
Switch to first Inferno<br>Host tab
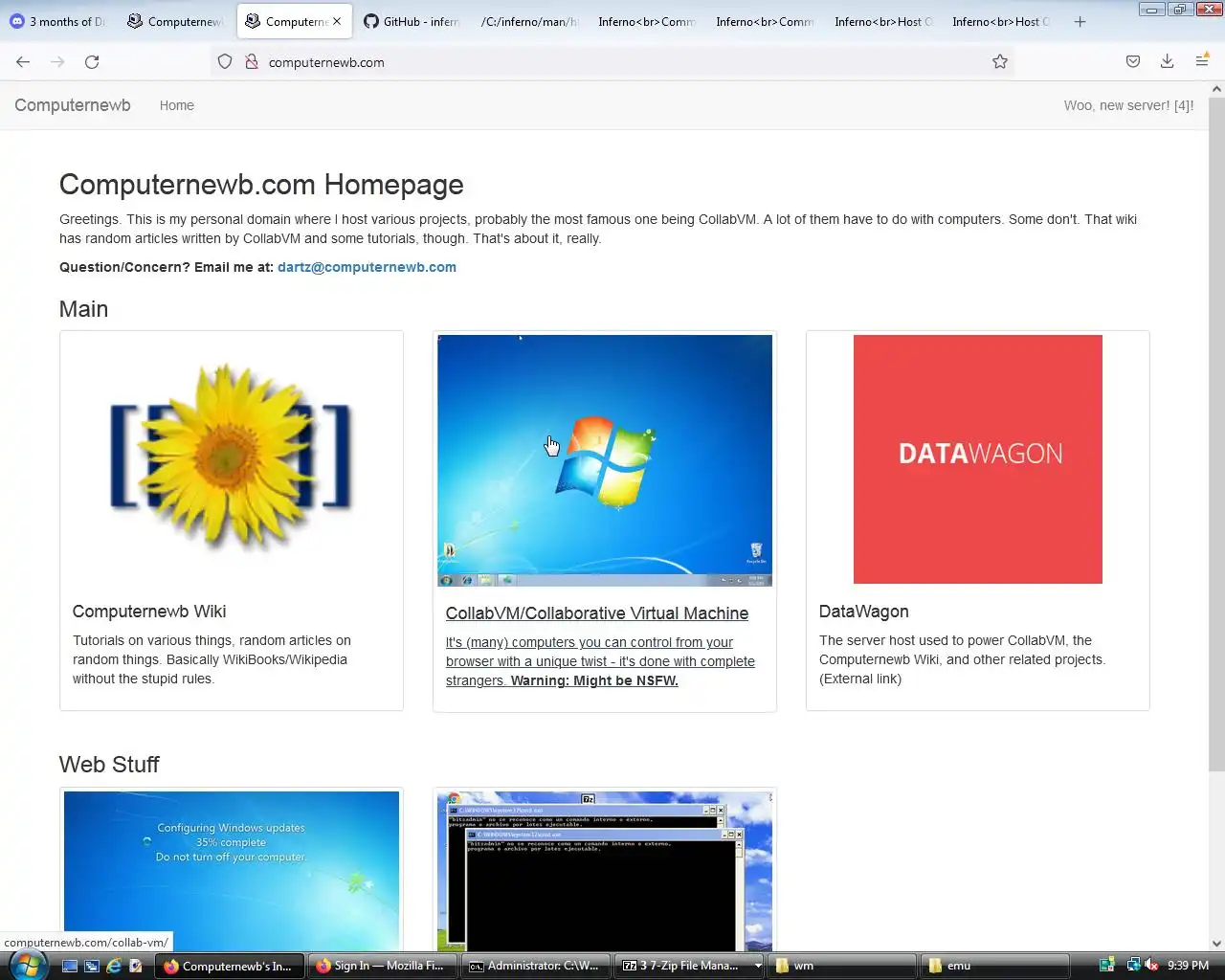[x=884, y=21]
